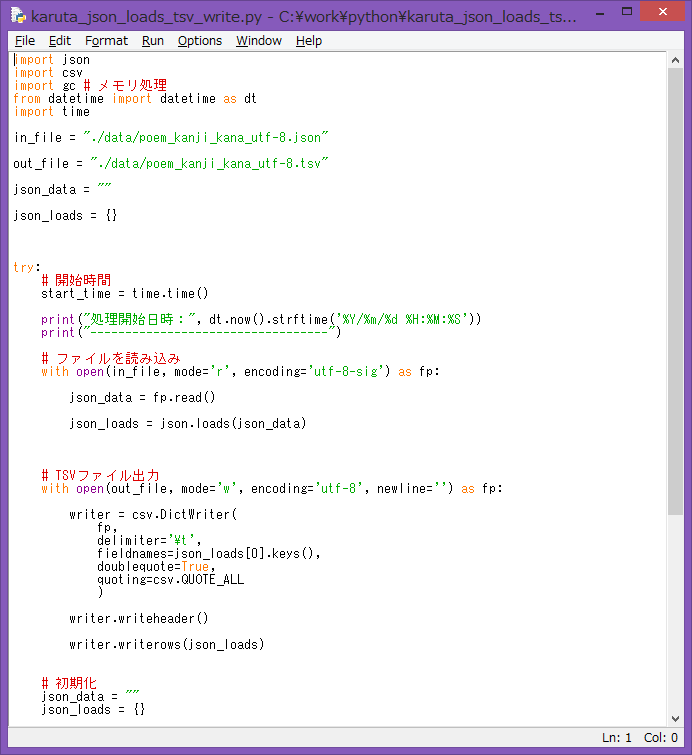Open the Help menu
The width and height of the screenshot is (692, 755).
pyautogui.click(x=309, y=41)
